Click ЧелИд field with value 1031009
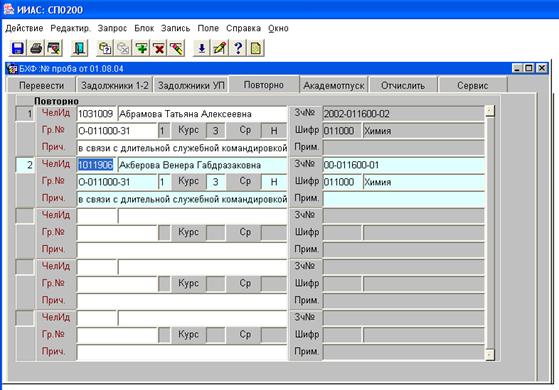 pos(96,114)
